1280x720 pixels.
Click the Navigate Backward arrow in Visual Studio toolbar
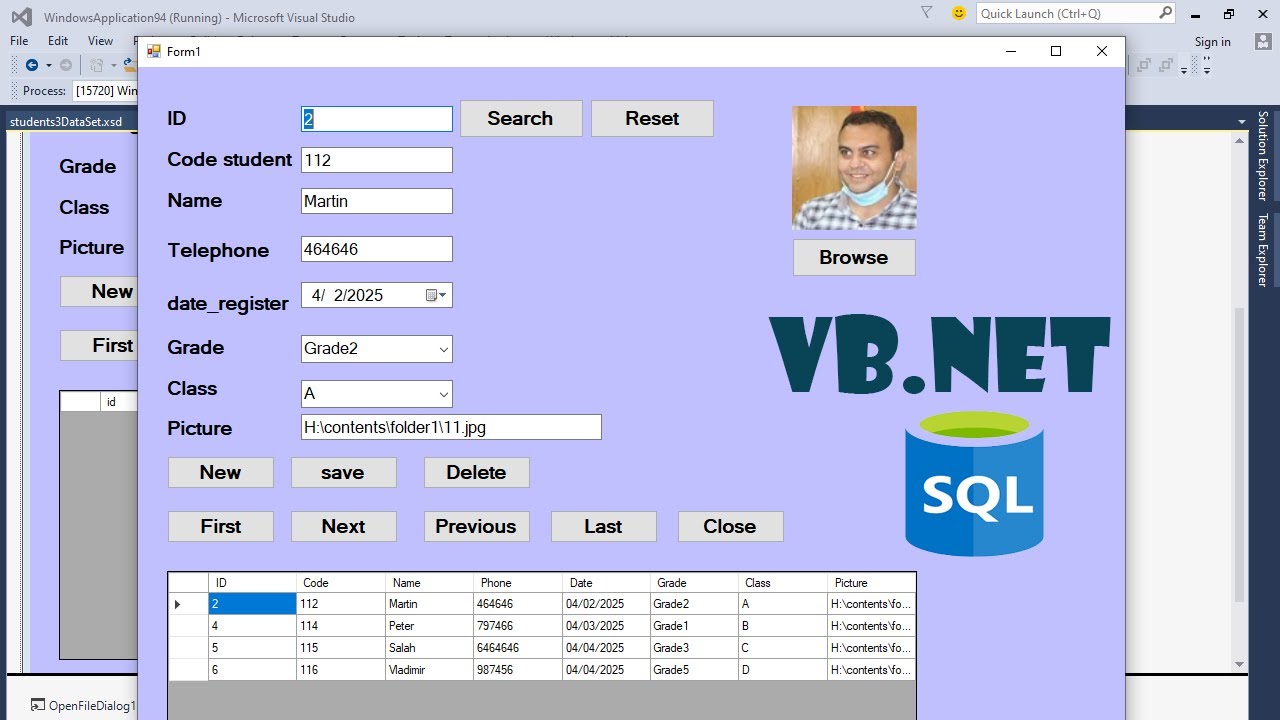[32, 65]
